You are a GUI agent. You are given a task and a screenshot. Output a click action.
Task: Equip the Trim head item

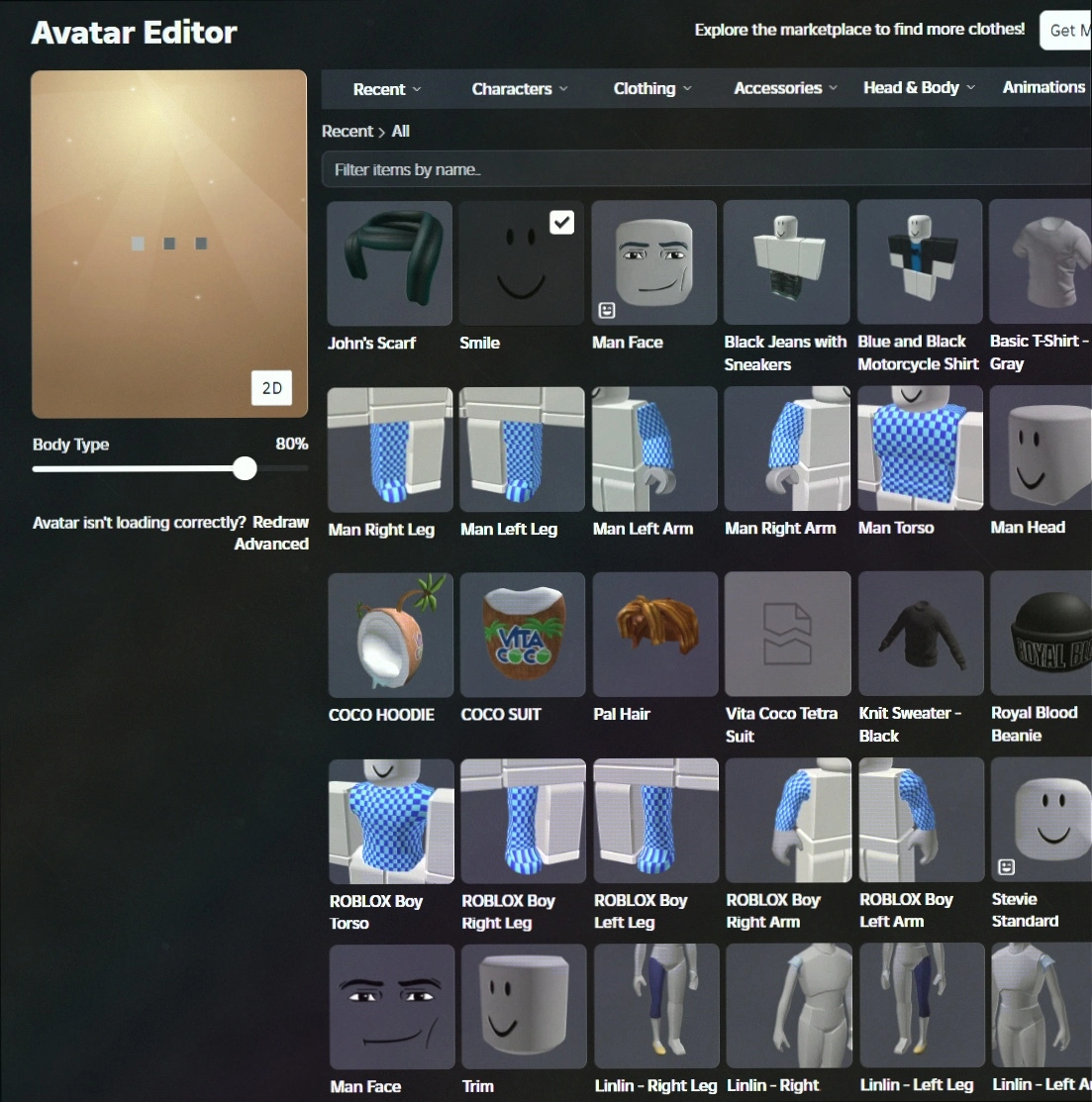(x=524, y=1006)
